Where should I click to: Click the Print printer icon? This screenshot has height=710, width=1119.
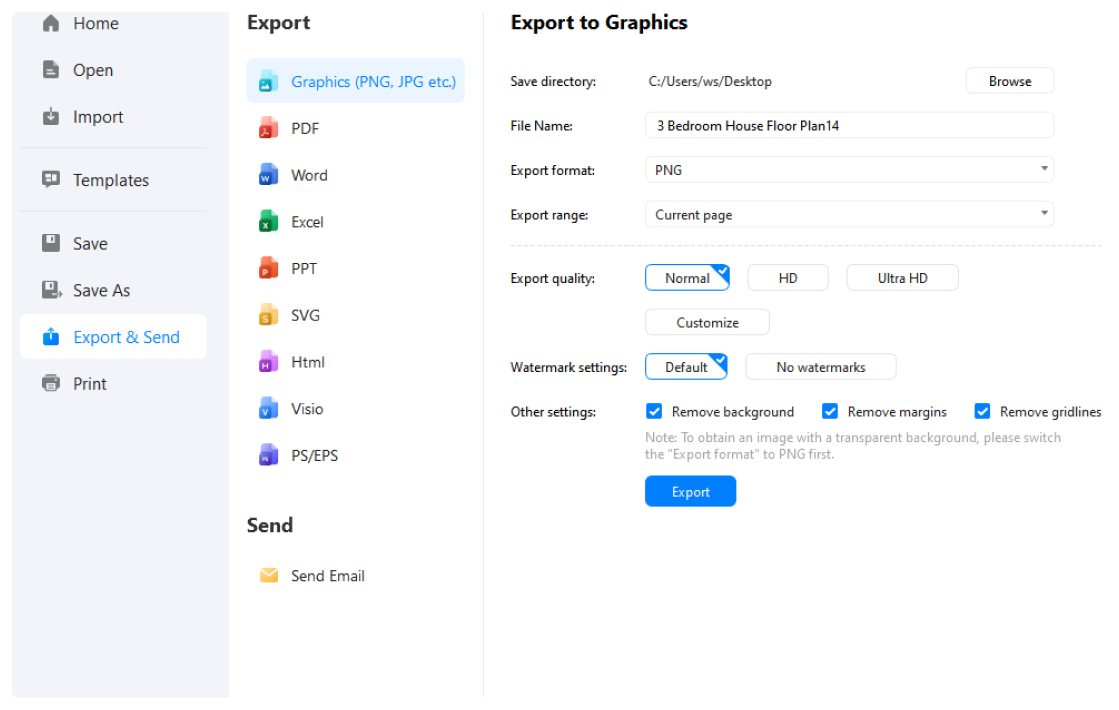pyautogui.click(x=51, y=383)
